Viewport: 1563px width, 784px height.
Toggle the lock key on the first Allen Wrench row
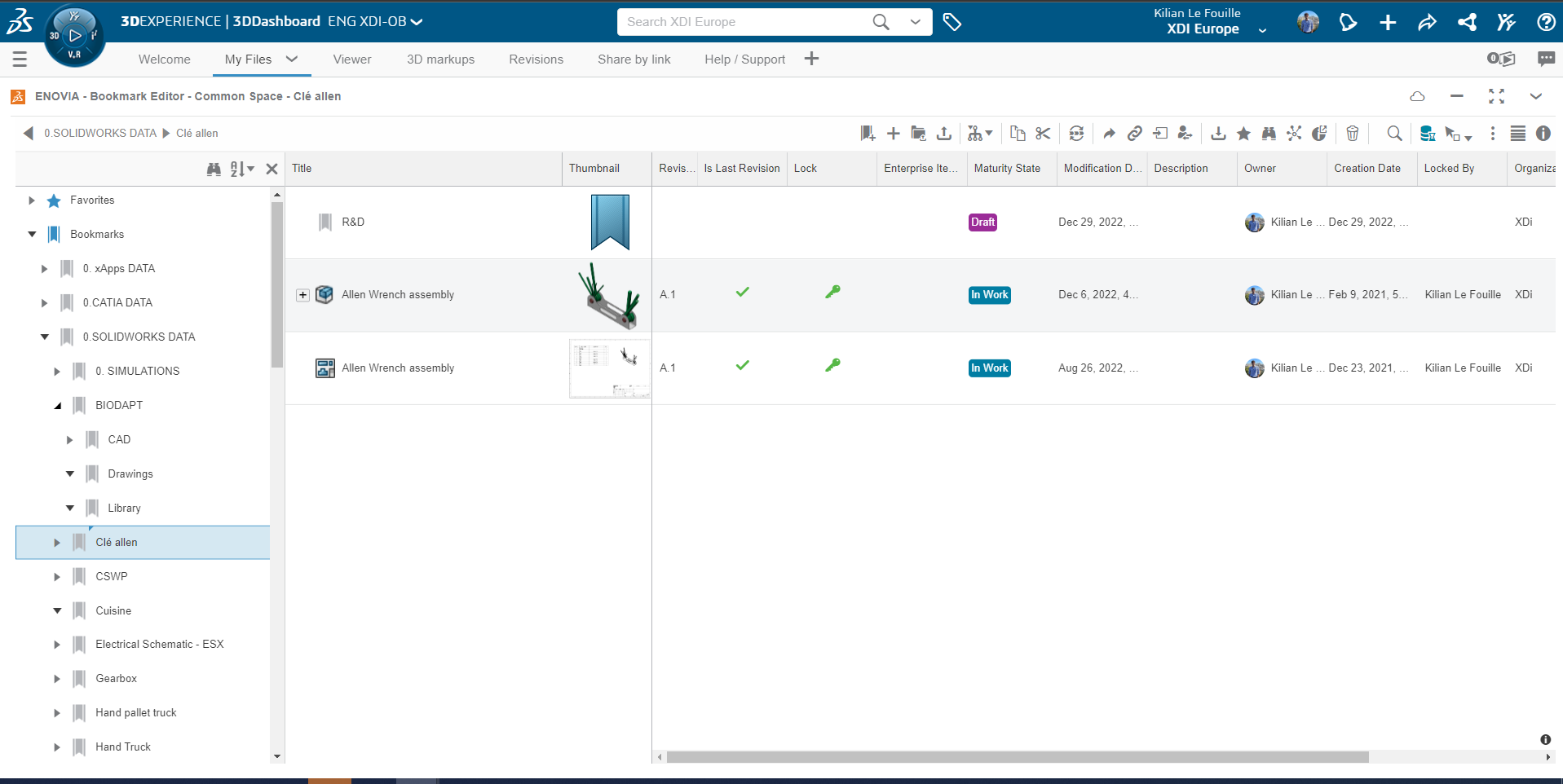(832, 293)
